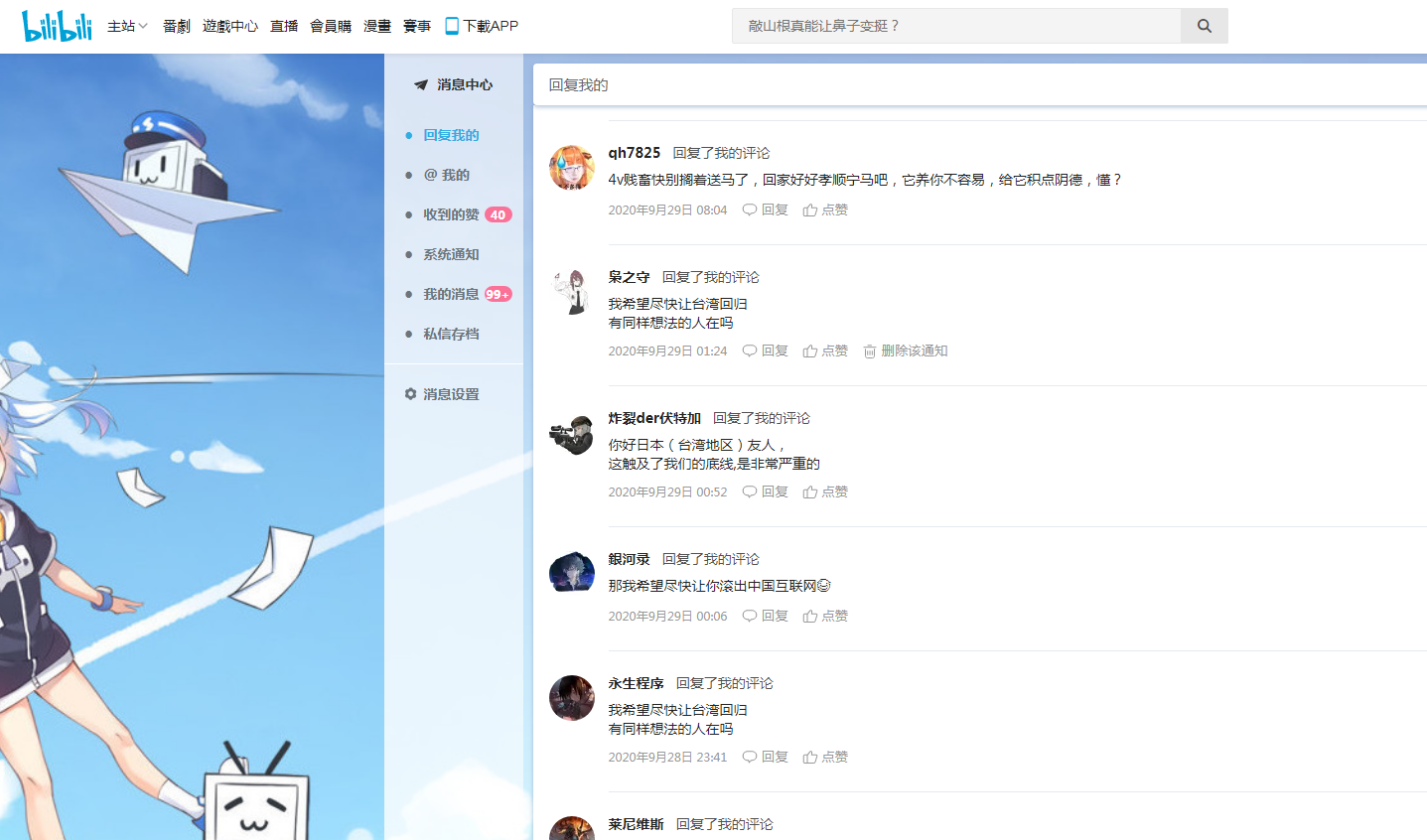Like 永生程序's comment via thumbs-up icon

coord(810,757)
